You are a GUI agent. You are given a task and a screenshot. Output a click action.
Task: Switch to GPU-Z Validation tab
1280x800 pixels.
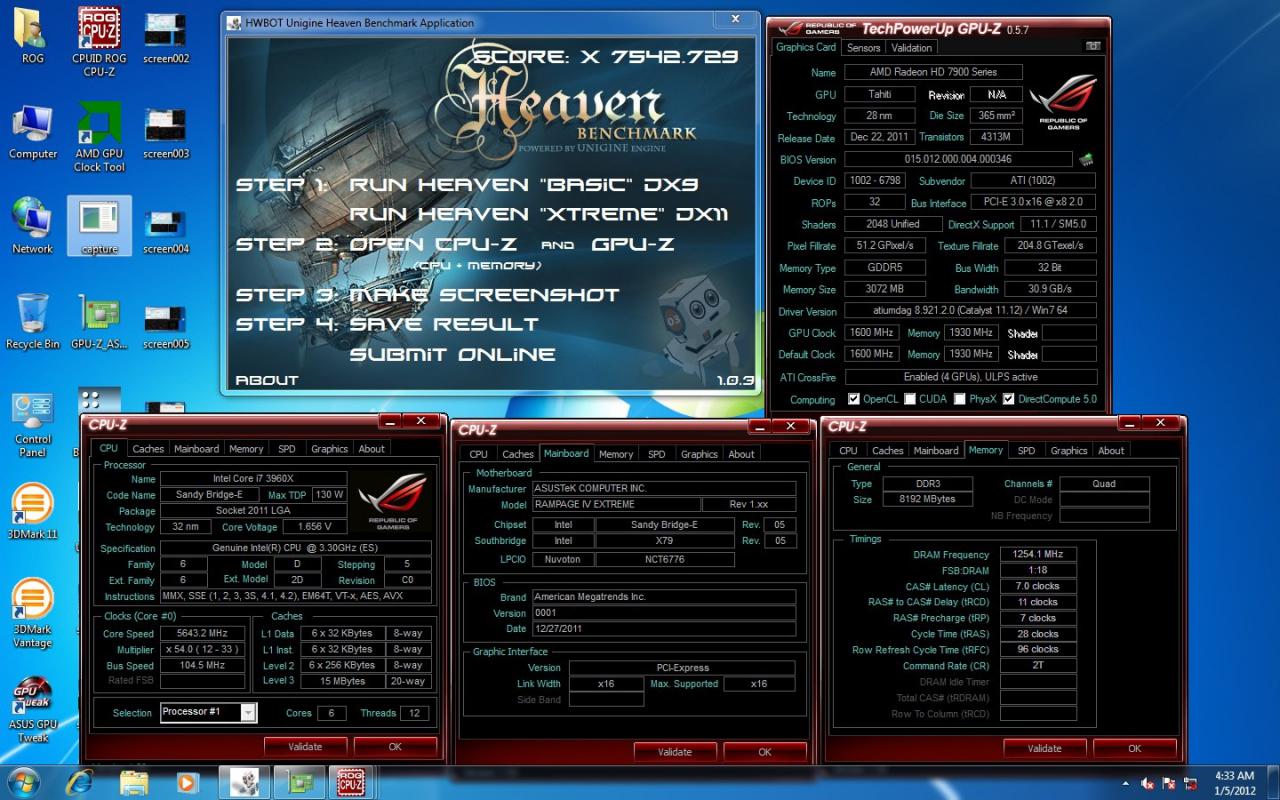coord(911,47)
